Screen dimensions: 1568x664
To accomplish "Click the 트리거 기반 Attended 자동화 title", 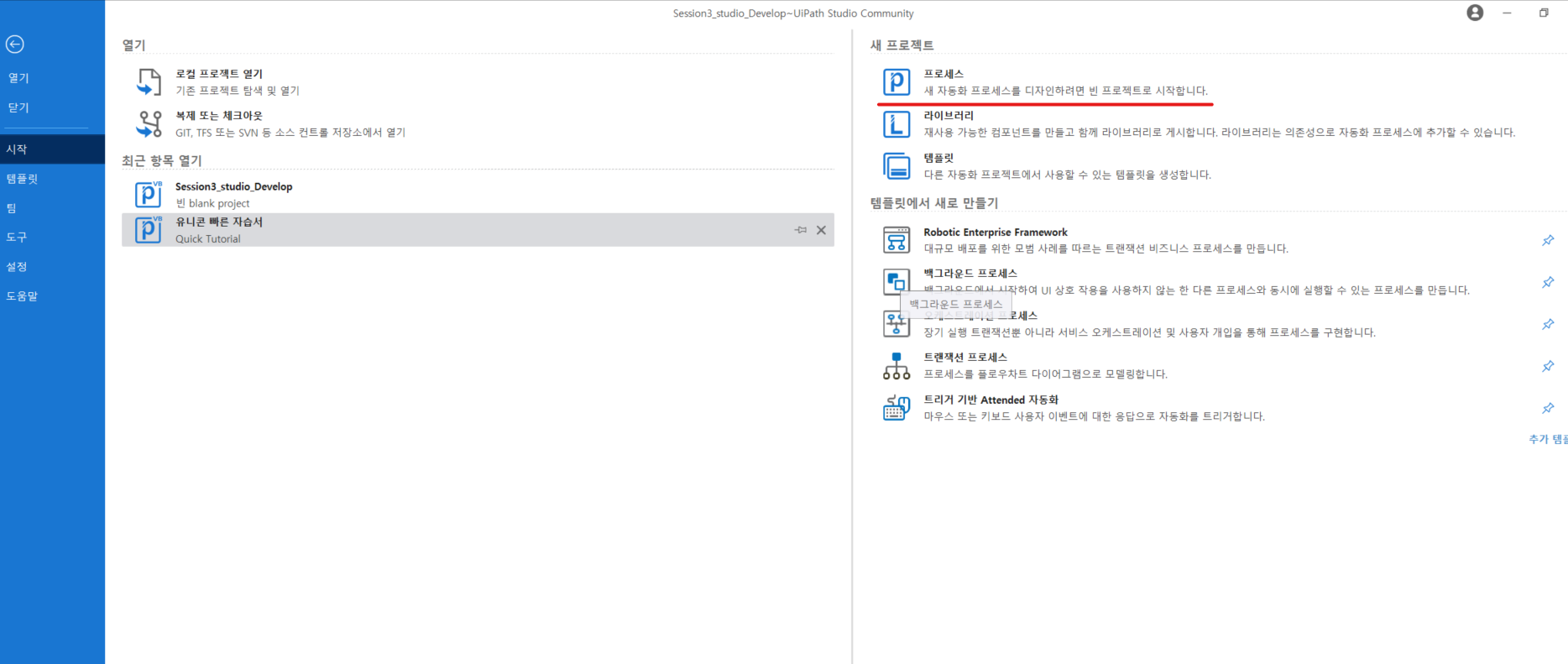I will 991,400.
